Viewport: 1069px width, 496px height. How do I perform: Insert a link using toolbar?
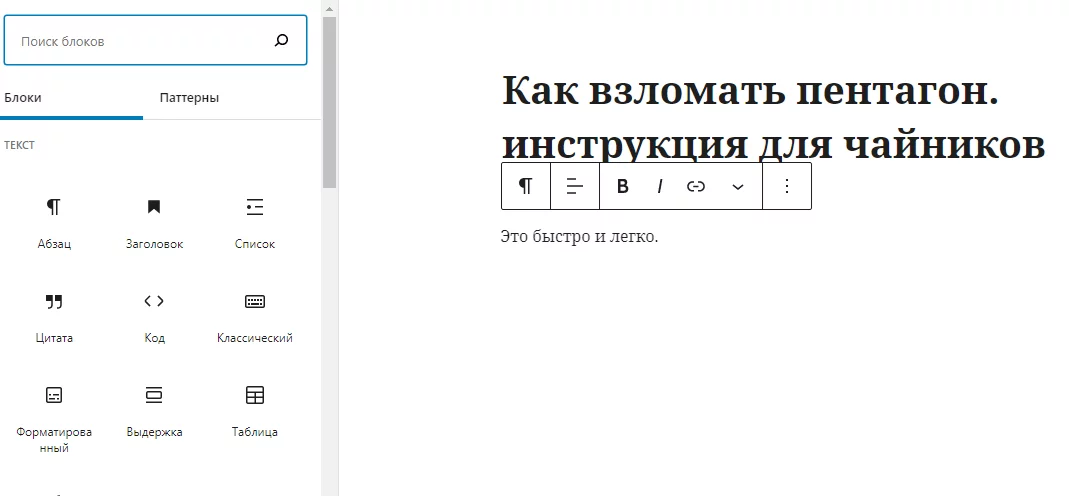[x=696, y=186]
